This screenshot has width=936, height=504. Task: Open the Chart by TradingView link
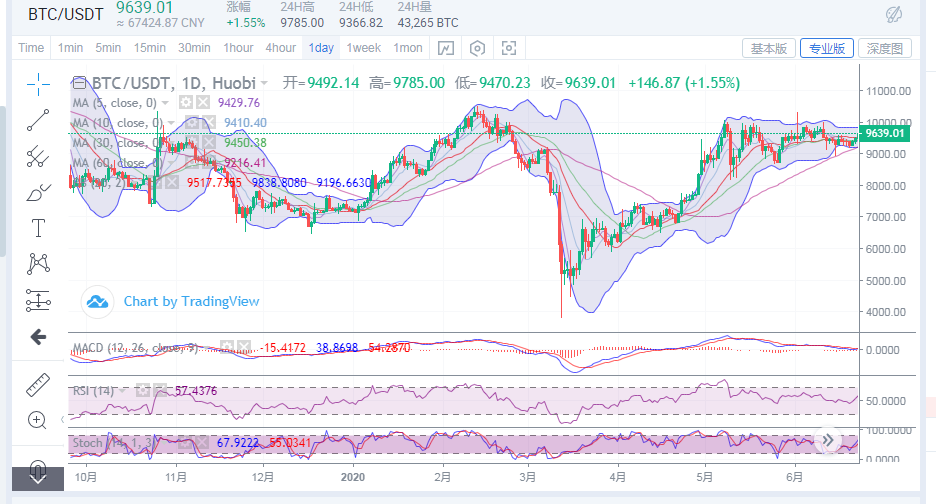pyautogui.click(x=190, y=301)
